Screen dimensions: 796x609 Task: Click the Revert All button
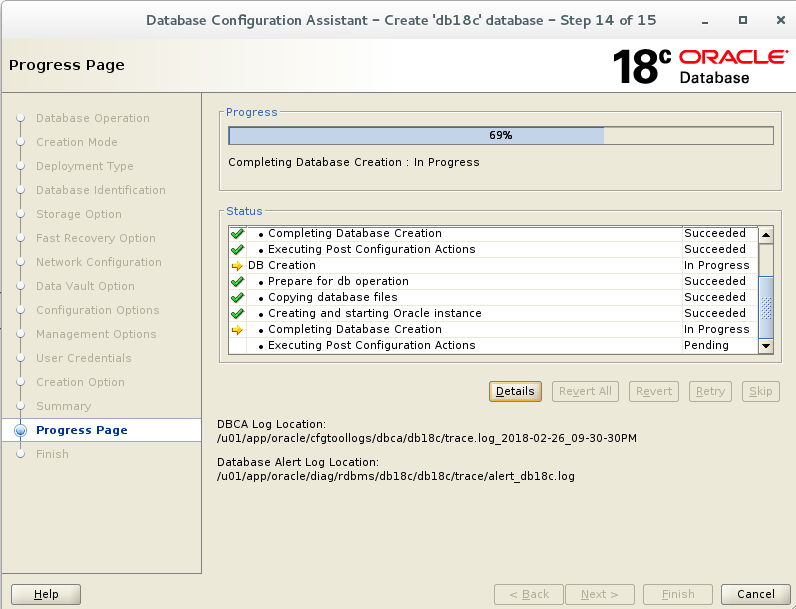pyautogui.click(x=585, y=391)
